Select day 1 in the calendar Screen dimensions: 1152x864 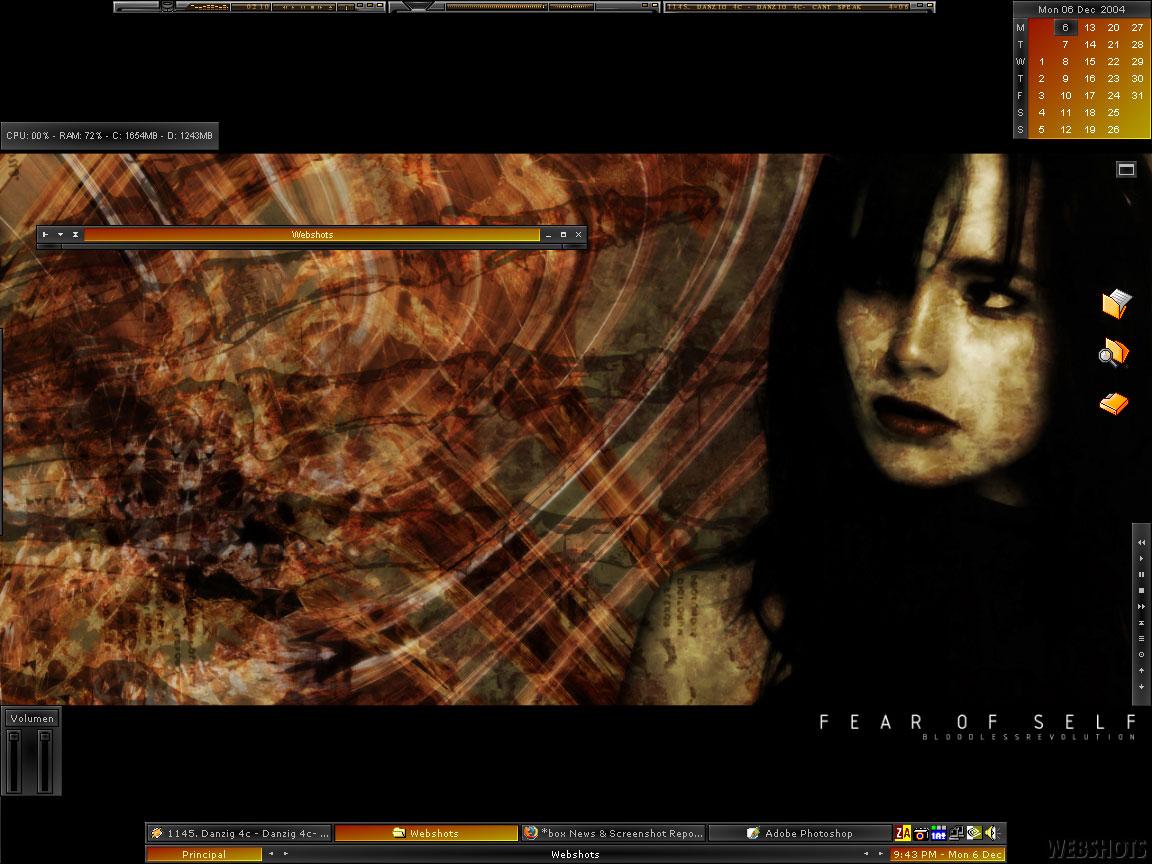coord(1041,62)
